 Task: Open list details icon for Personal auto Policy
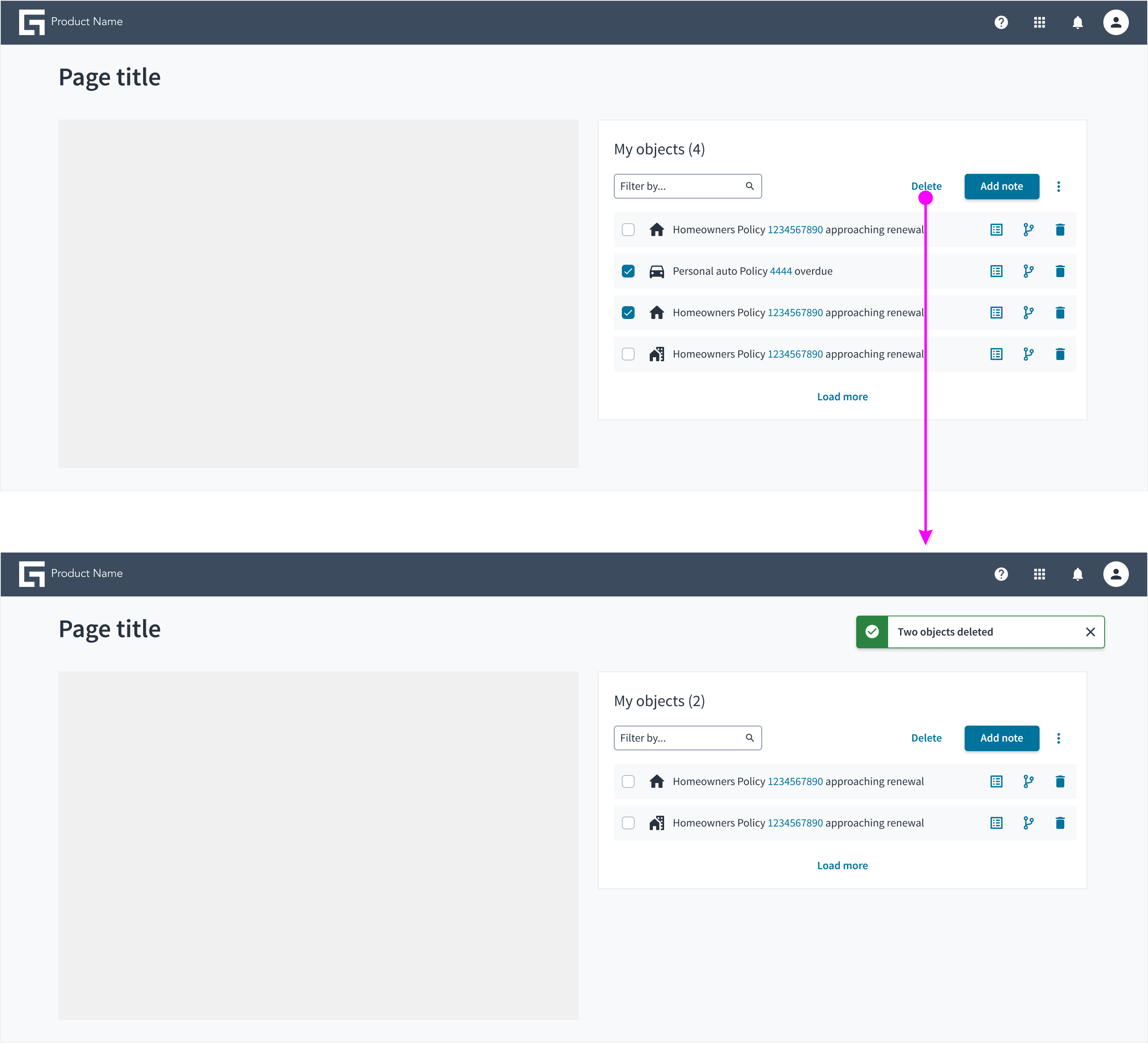(996, 271)
